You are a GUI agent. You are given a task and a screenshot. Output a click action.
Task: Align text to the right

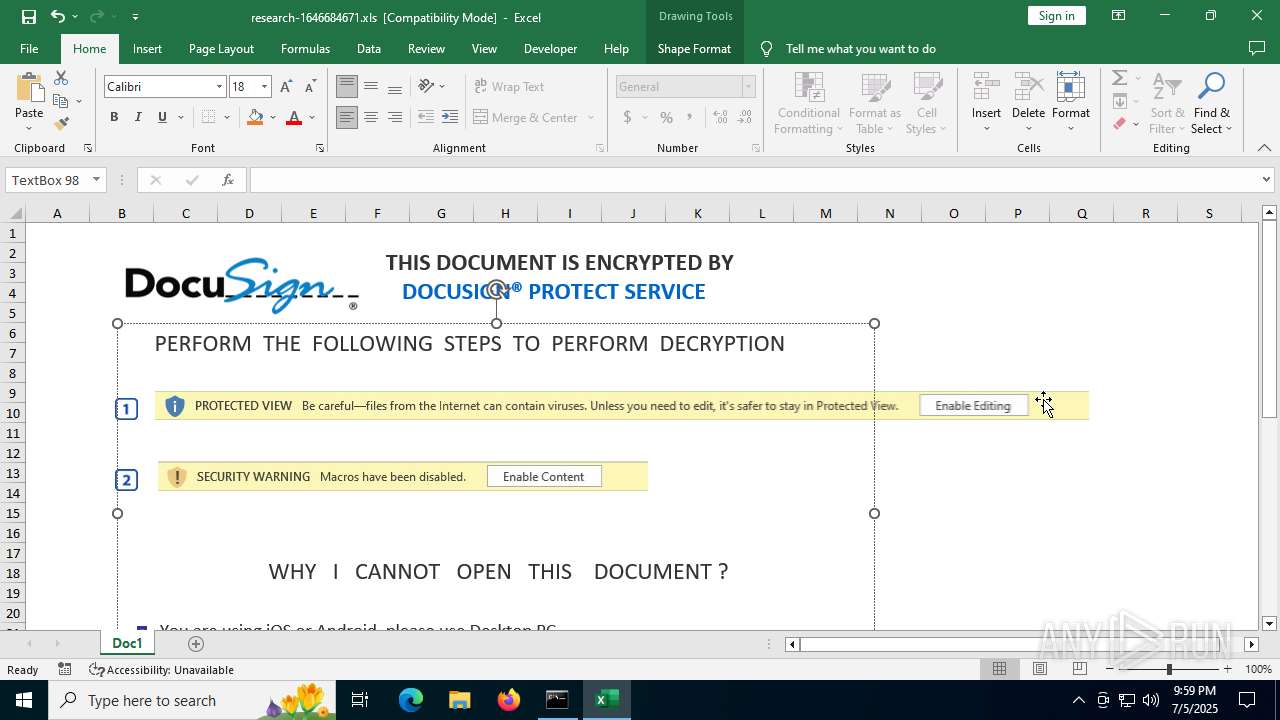(x=395, y=117)
